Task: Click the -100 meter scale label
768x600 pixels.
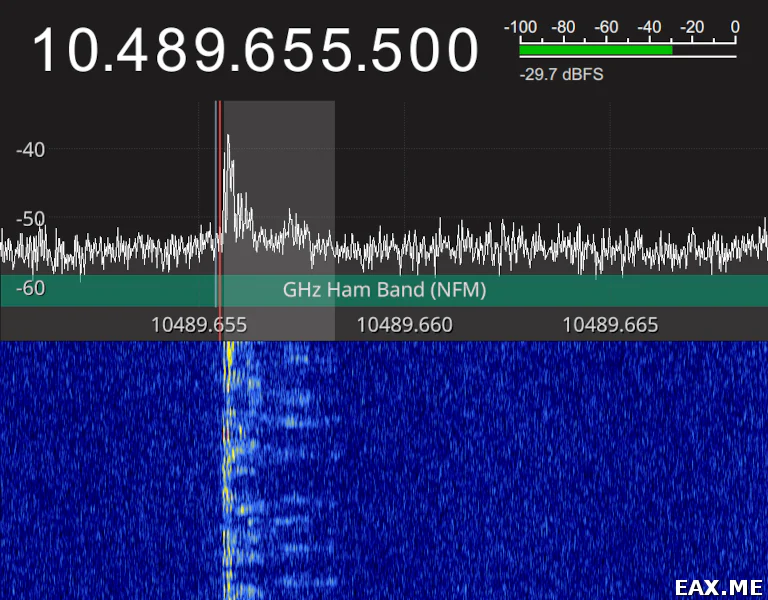Action: 520,27
